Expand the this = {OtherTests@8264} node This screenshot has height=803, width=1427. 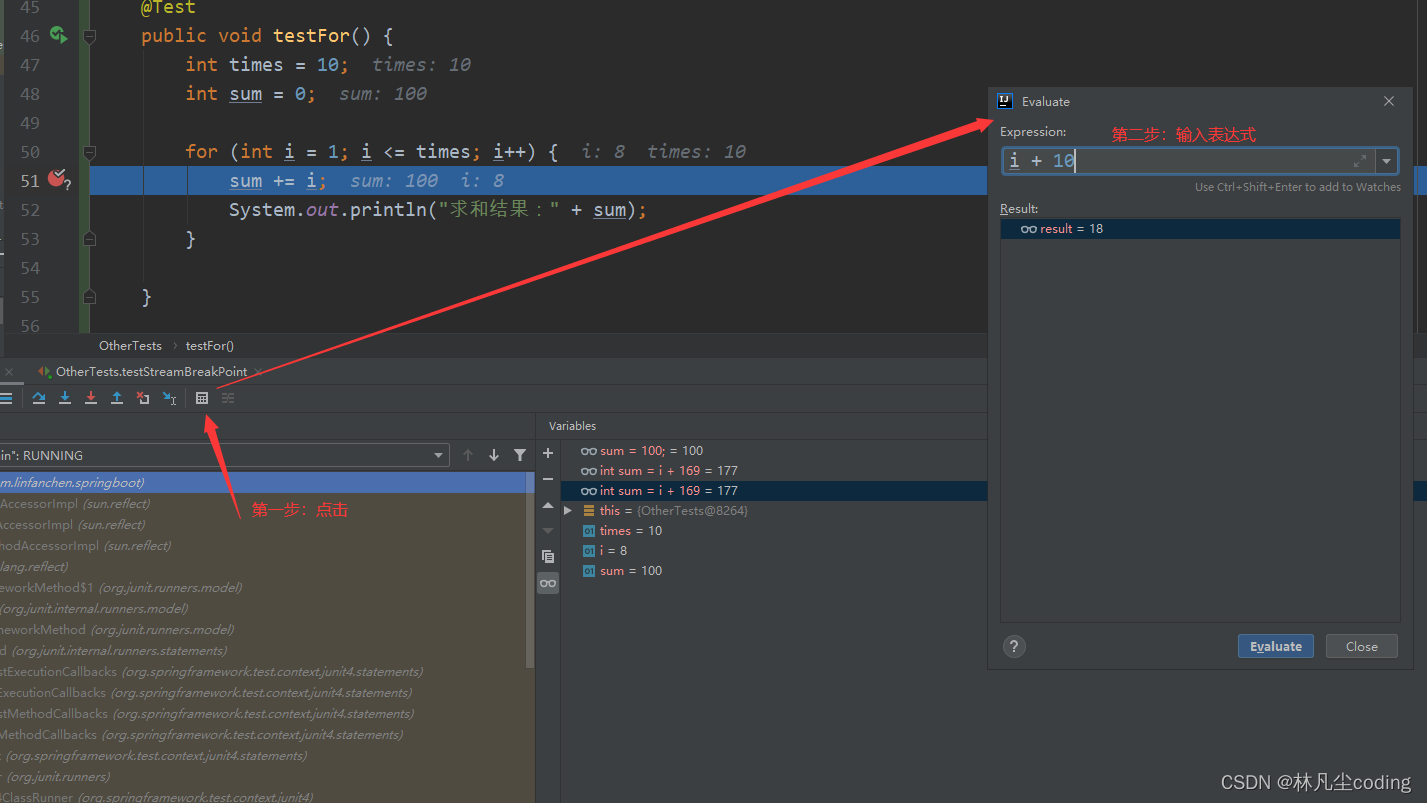(x=568, y=510)
